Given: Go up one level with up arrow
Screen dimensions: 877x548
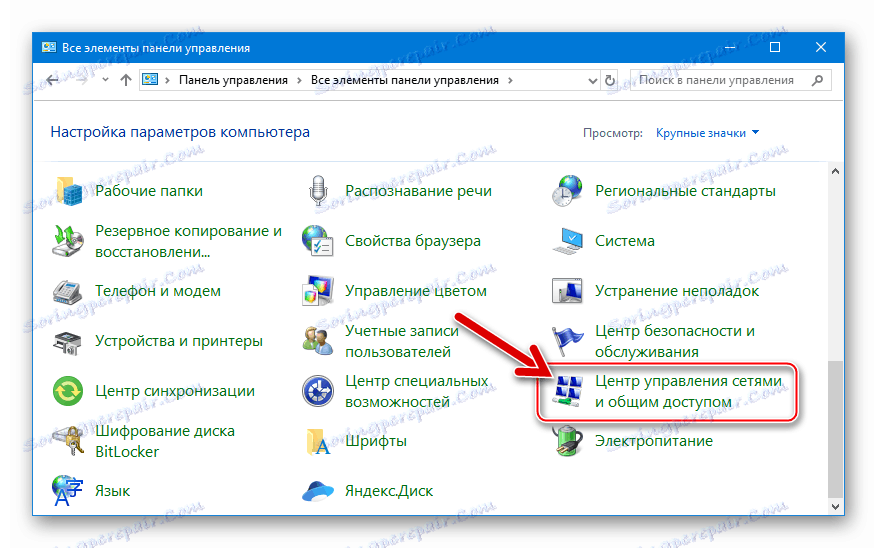Looking at the screenshot, I should tap(126, 80).
